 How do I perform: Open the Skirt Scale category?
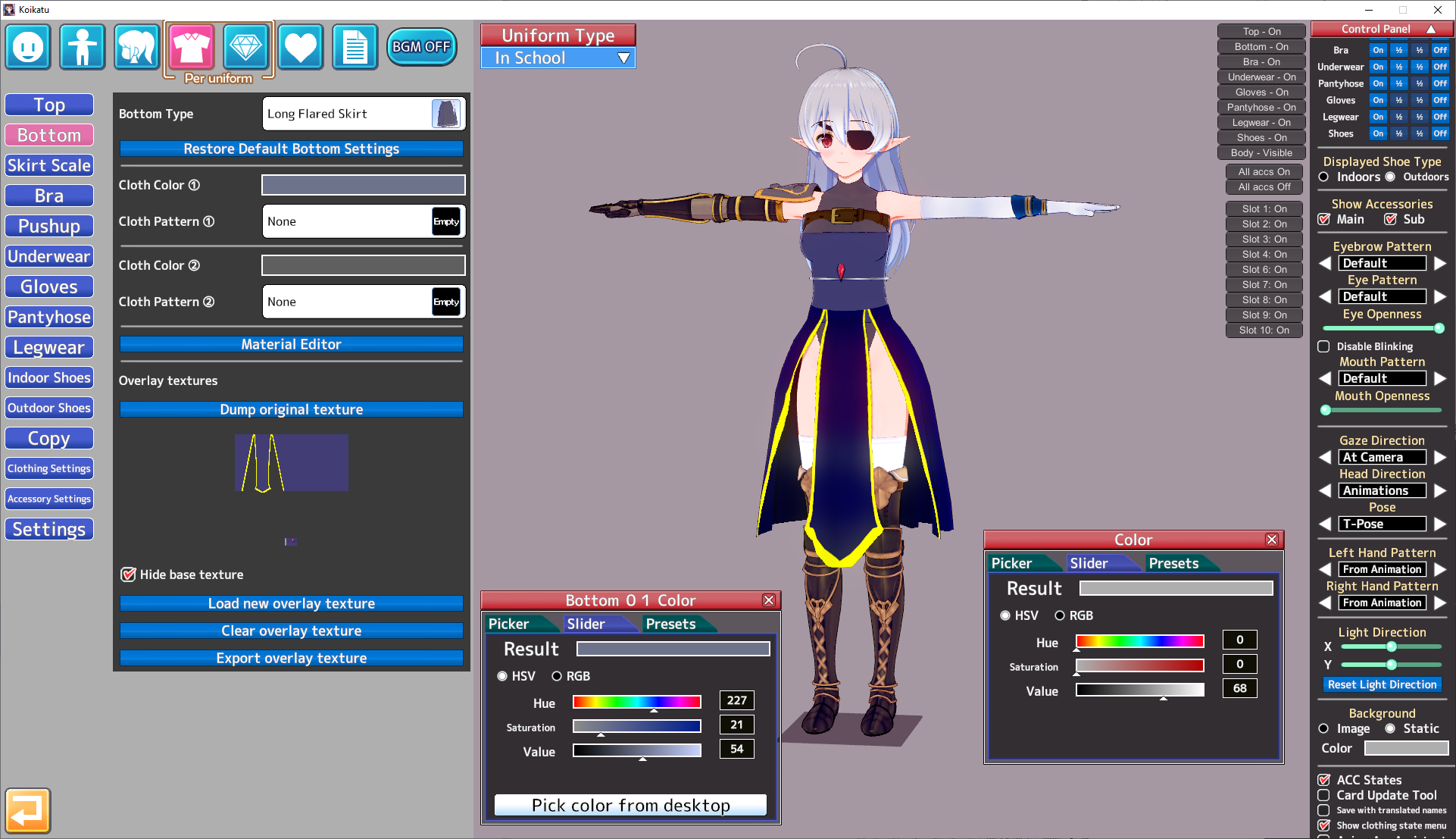pos(49,165)
